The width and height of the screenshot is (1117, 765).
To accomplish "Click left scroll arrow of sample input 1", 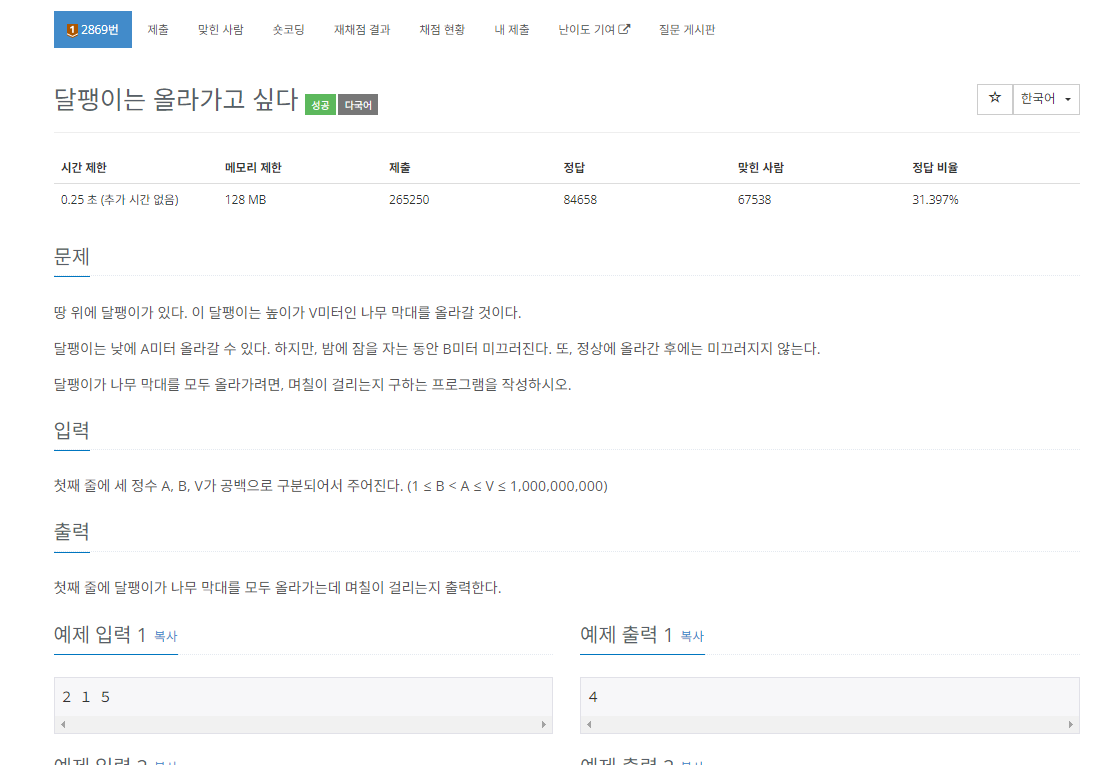I will pyautogui.click(x=63, y=724).
